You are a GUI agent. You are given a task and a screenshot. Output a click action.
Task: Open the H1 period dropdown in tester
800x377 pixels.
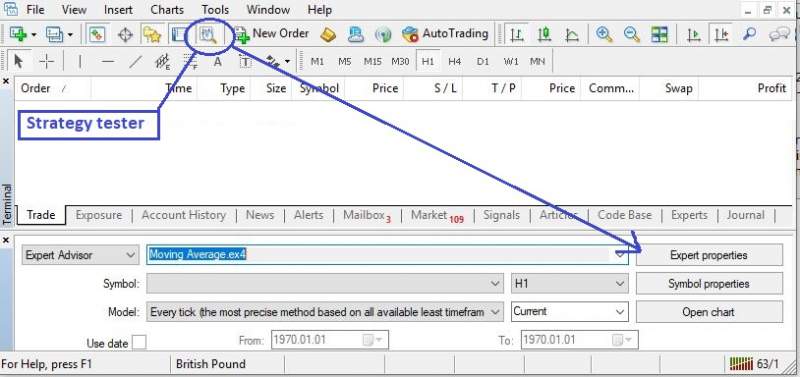569,284
